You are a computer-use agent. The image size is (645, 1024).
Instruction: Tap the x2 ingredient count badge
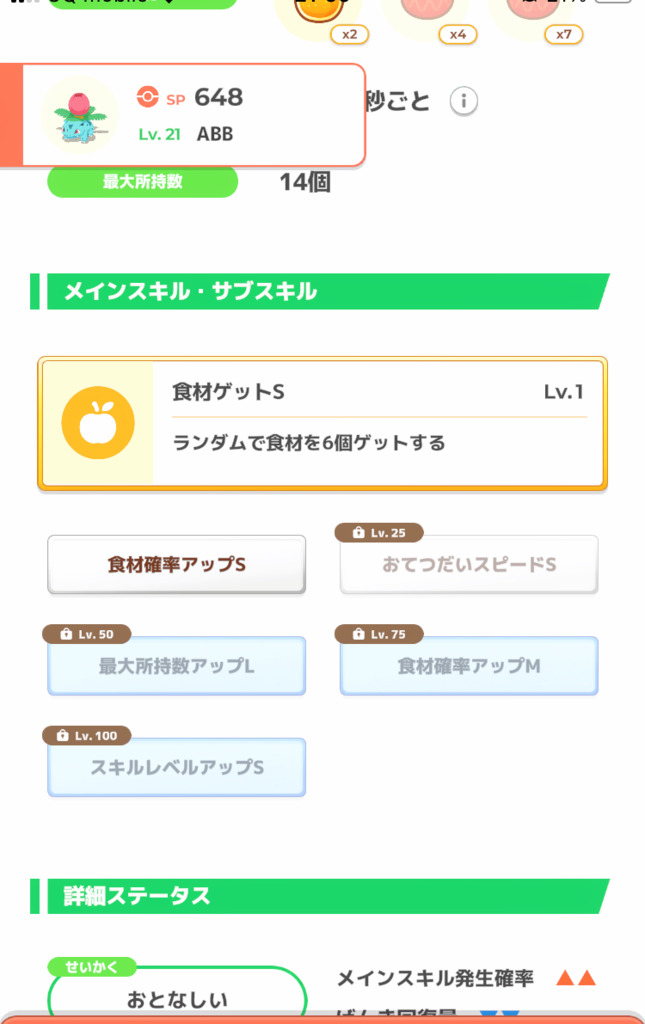pyautogui.click(x=350, y=35)
